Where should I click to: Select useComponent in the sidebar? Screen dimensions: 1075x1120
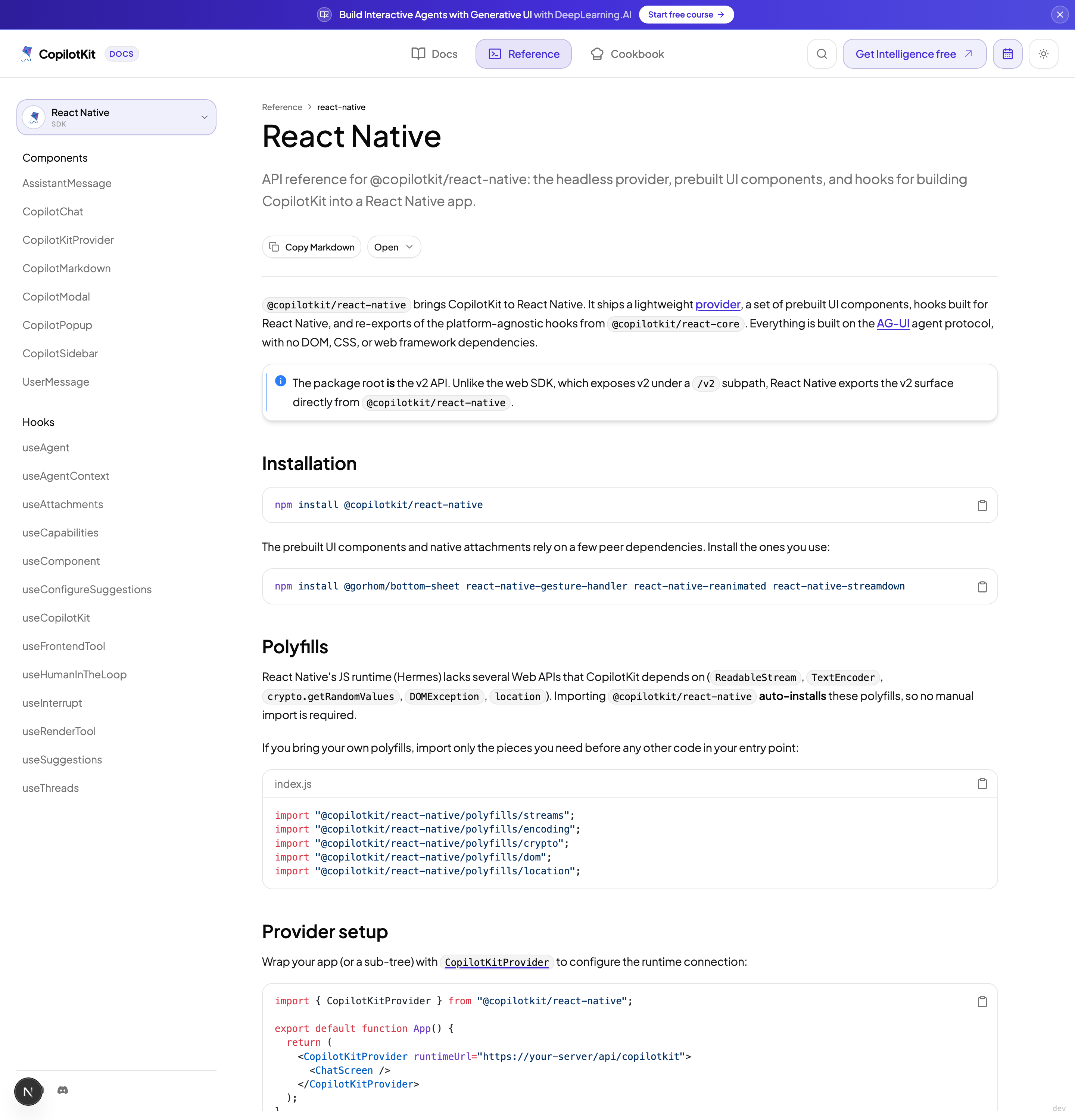click(x=61, y=561)
